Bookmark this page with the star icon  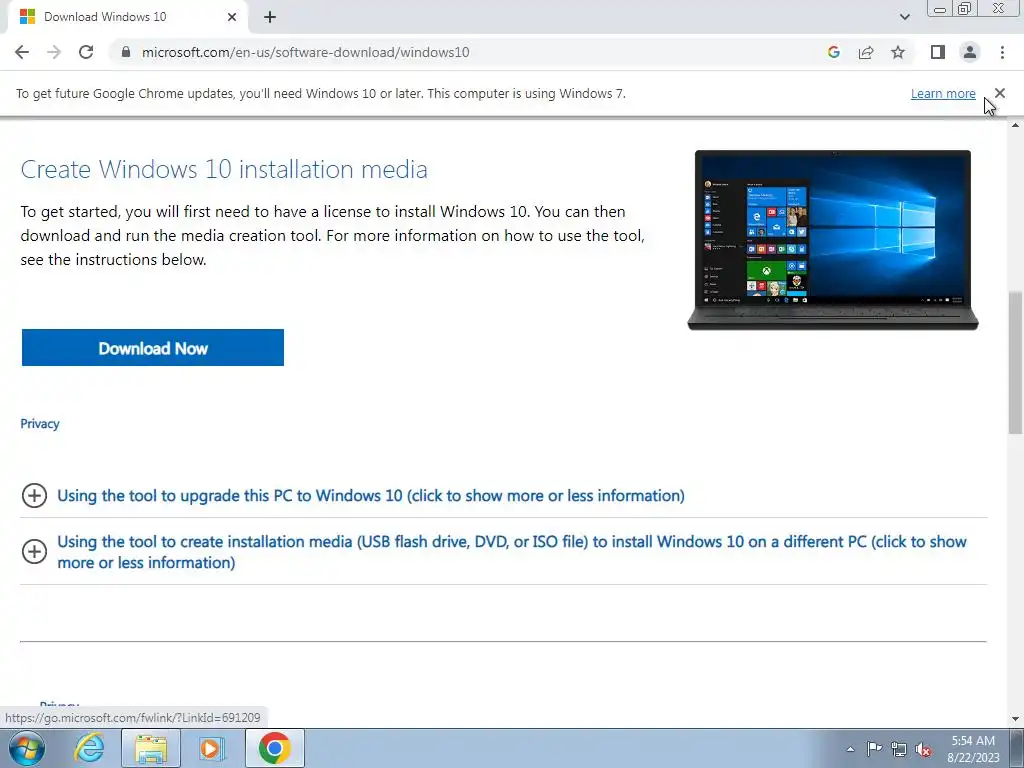pos(898,52)
